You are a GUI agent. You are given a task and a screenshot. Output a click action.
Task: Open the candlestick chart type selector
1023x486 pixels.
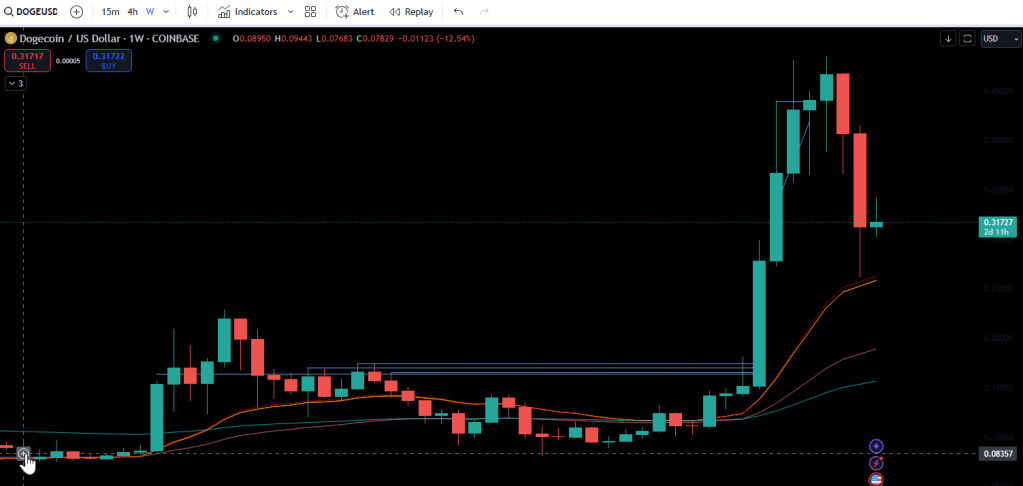(x=192, y=12)
